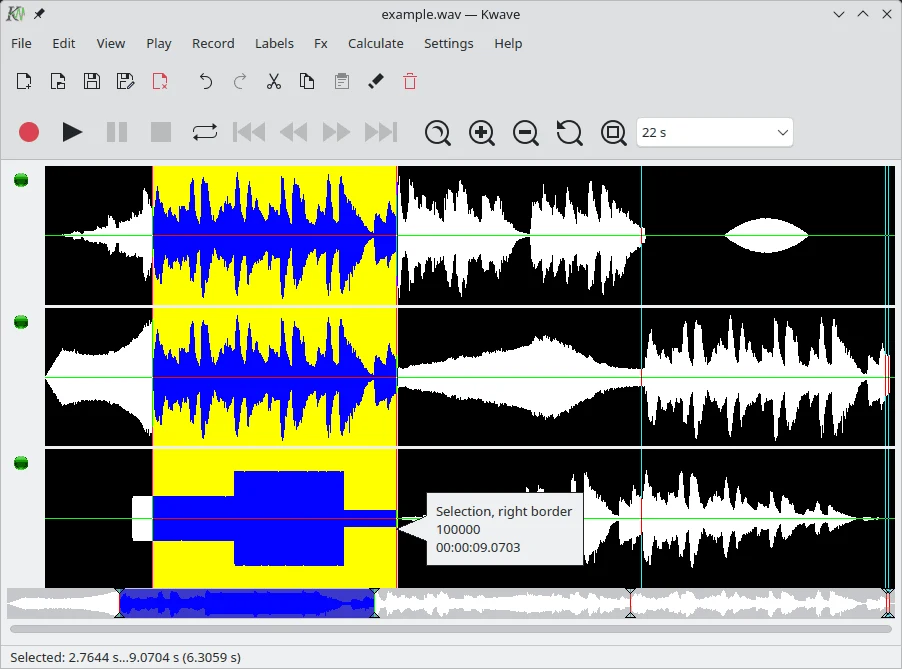Zoom in on the waveform

tap(481, 133)
